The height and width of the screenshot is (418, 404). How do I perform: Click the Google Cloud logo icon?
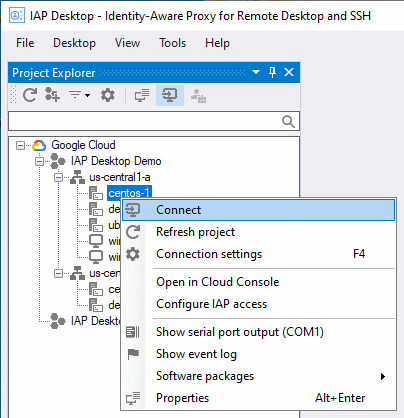tap(39, 146)
